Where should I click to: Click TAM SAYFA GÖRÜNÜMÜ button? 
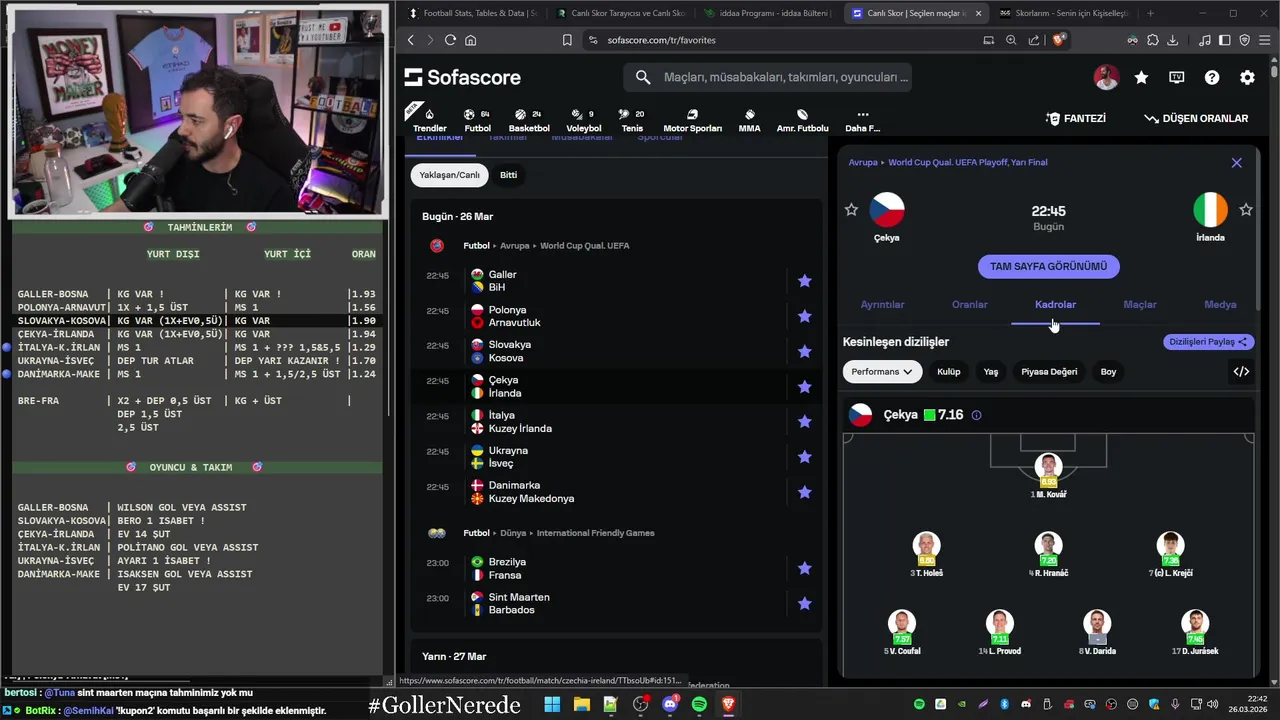coord(1048,267)
